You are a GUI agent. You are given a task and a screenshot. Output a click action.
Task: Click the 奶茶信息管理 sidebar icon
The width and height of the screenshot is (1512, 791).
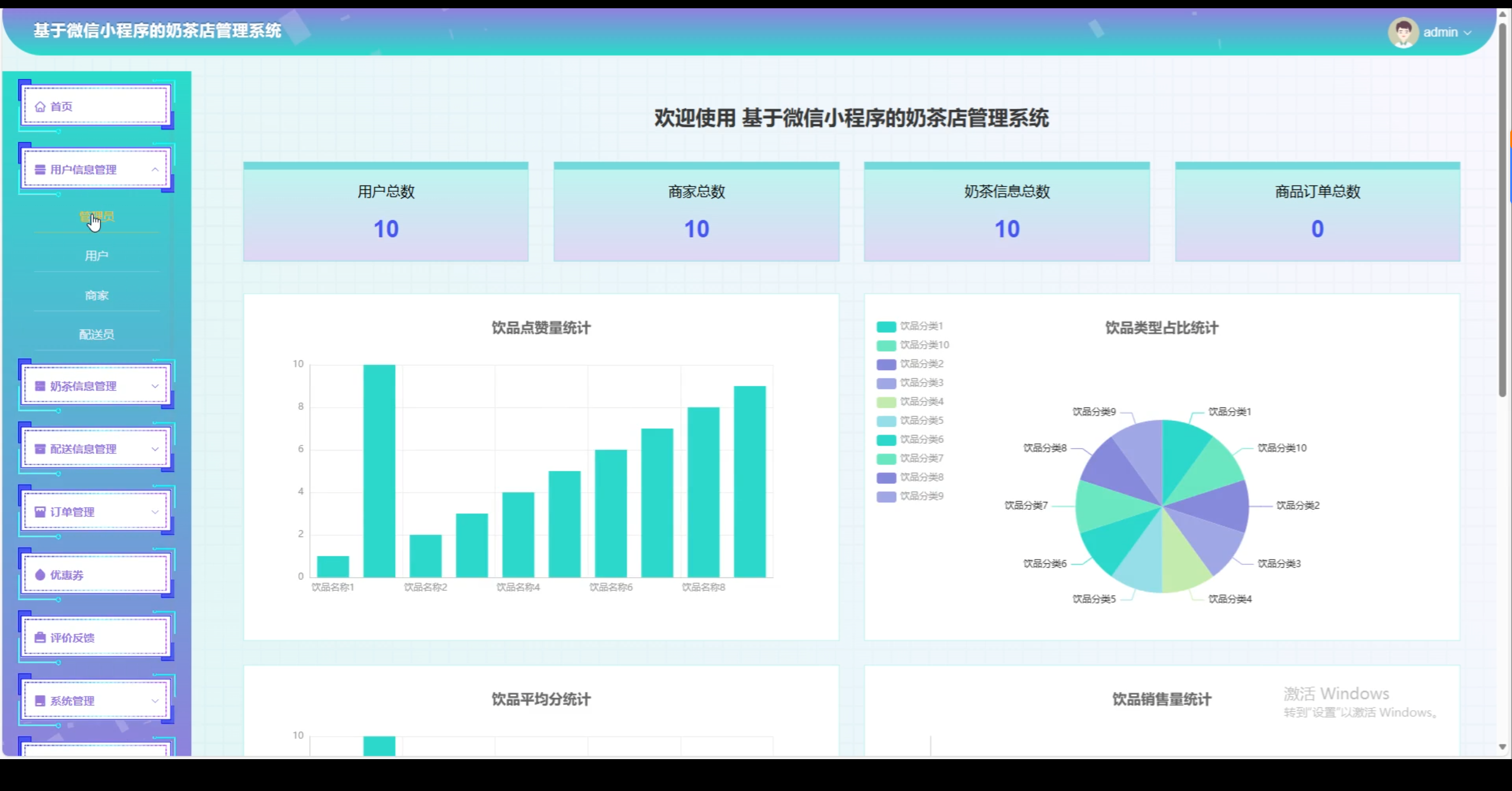point(40,386)
